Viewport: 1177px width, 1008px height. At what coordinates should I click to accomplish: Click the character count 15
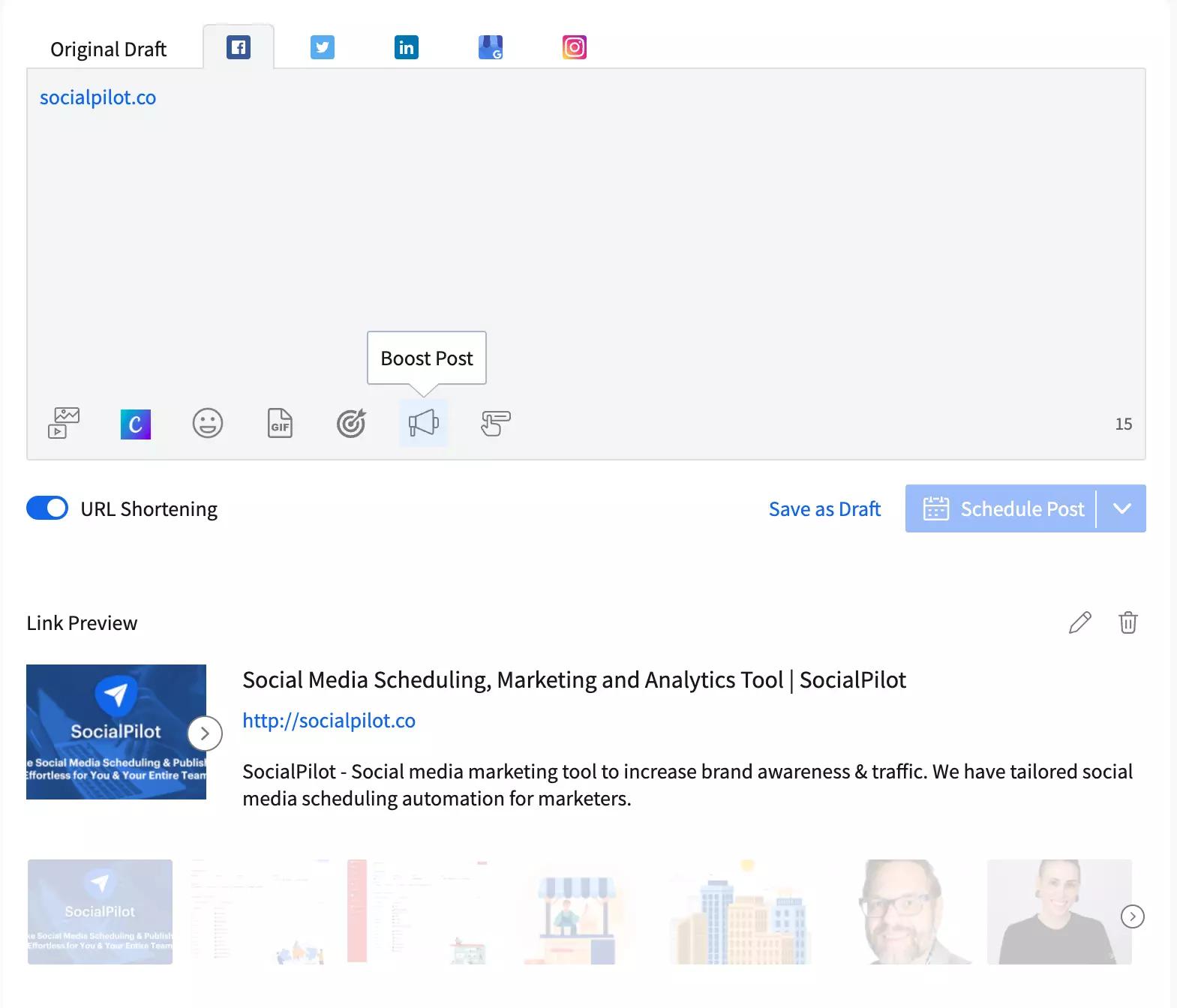pos(1124,424)
